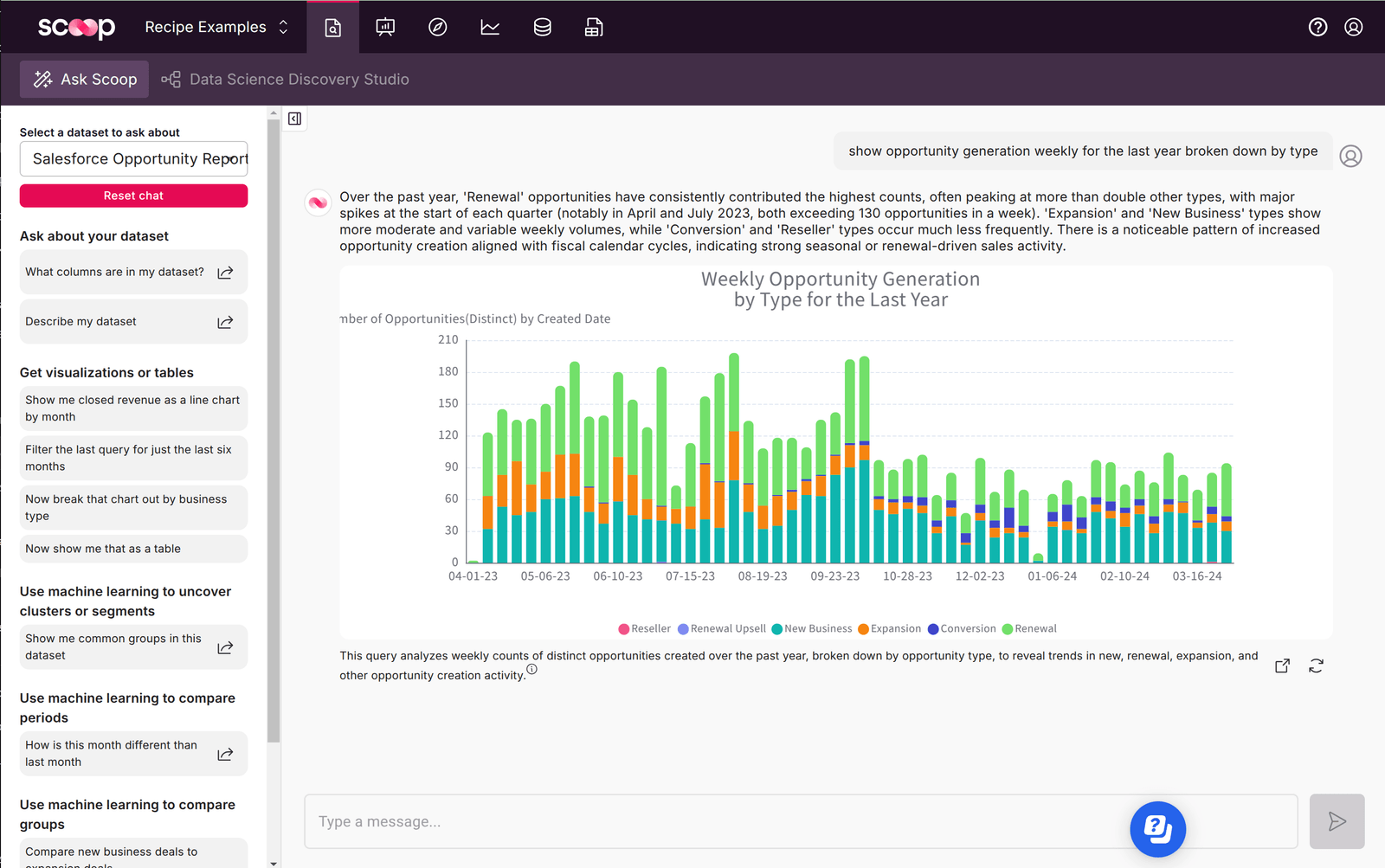
Task: Collapse the left sidebar panel
Action: pos(294,119)
